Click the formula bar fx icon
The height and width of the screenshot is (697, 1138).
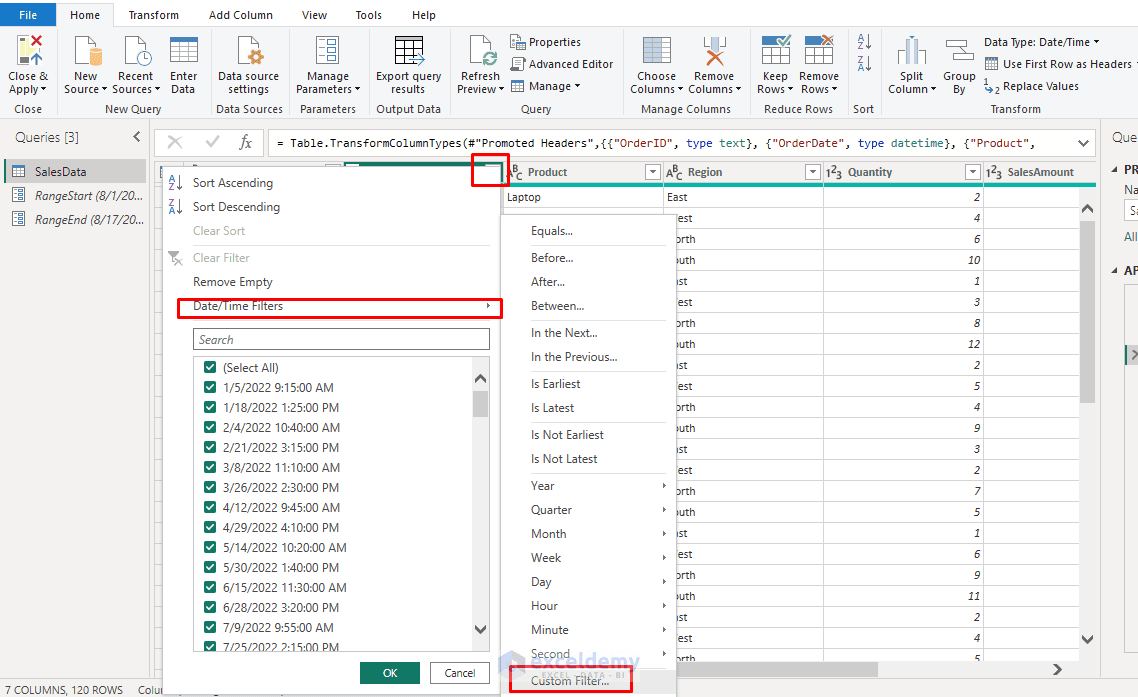245,142
